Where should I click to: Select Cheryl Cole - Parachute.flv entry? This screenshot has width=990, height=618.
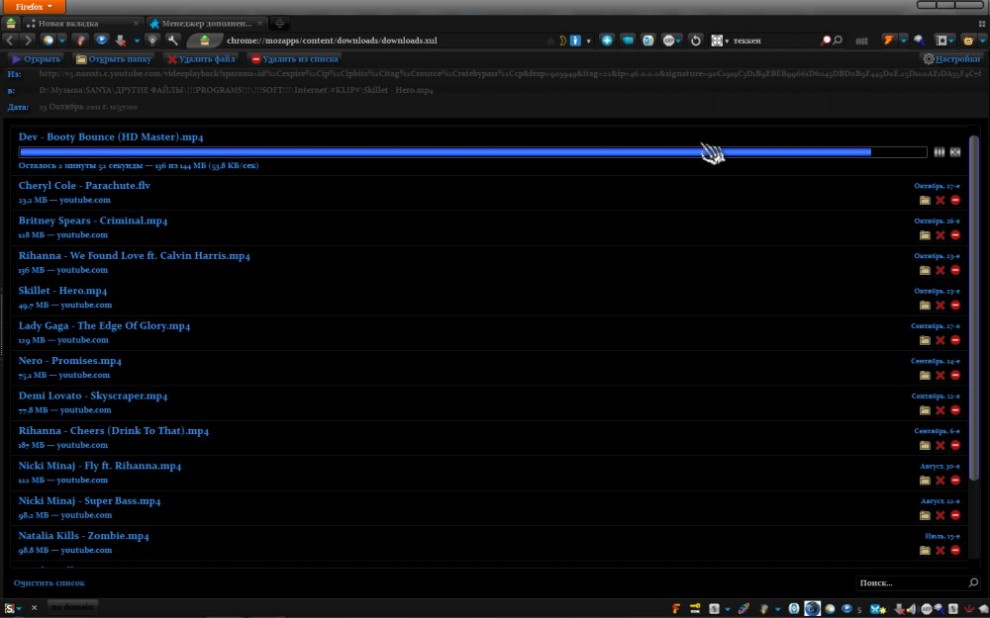click(x=489, y=193)
